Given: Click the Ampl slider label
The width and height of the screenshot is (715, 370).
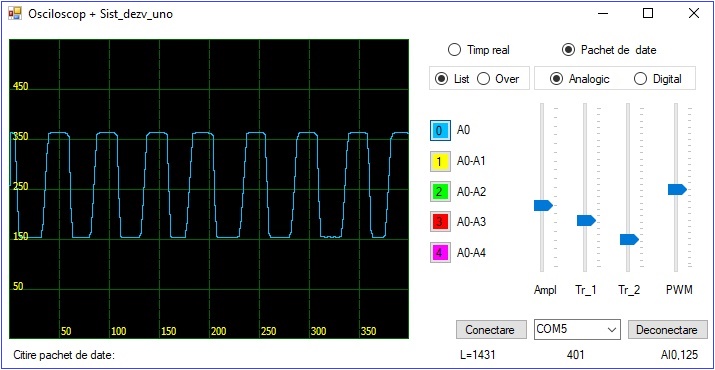Looking at the screenshot, I should click(x=545, y=290).
